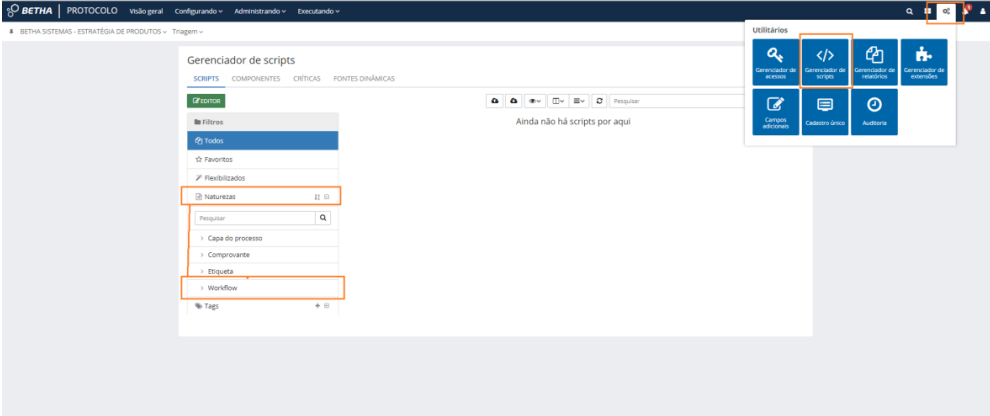Open Gerenciador de extensões tile
Screen dimensions: 990x416
924,62
